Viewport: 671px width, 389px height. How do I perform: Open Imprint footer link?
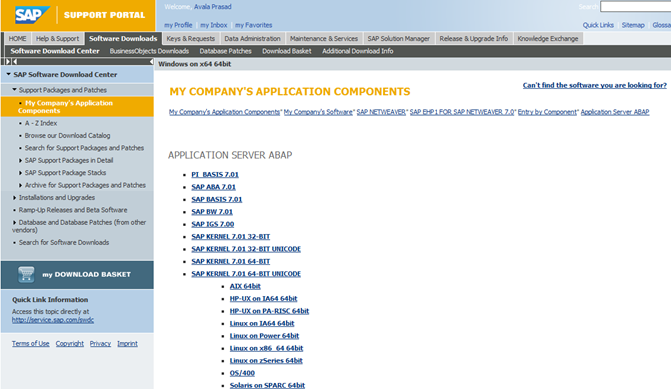coord(128,343)
